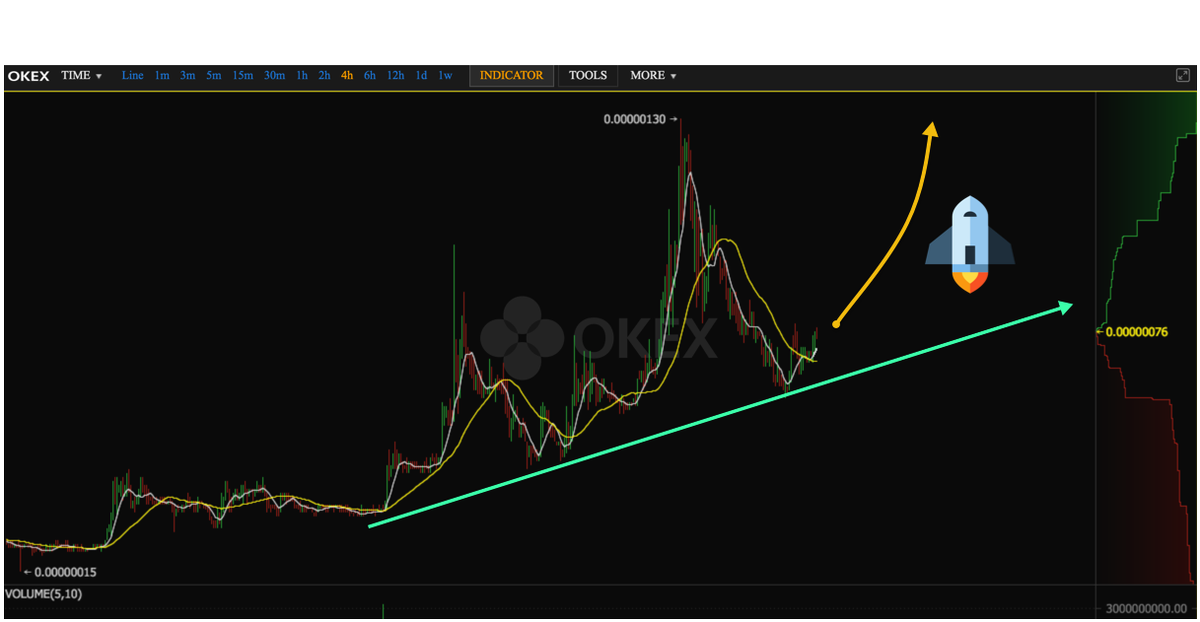
Task: Click the fullscreen expand icon
Action: click(x=1183, y=74)
